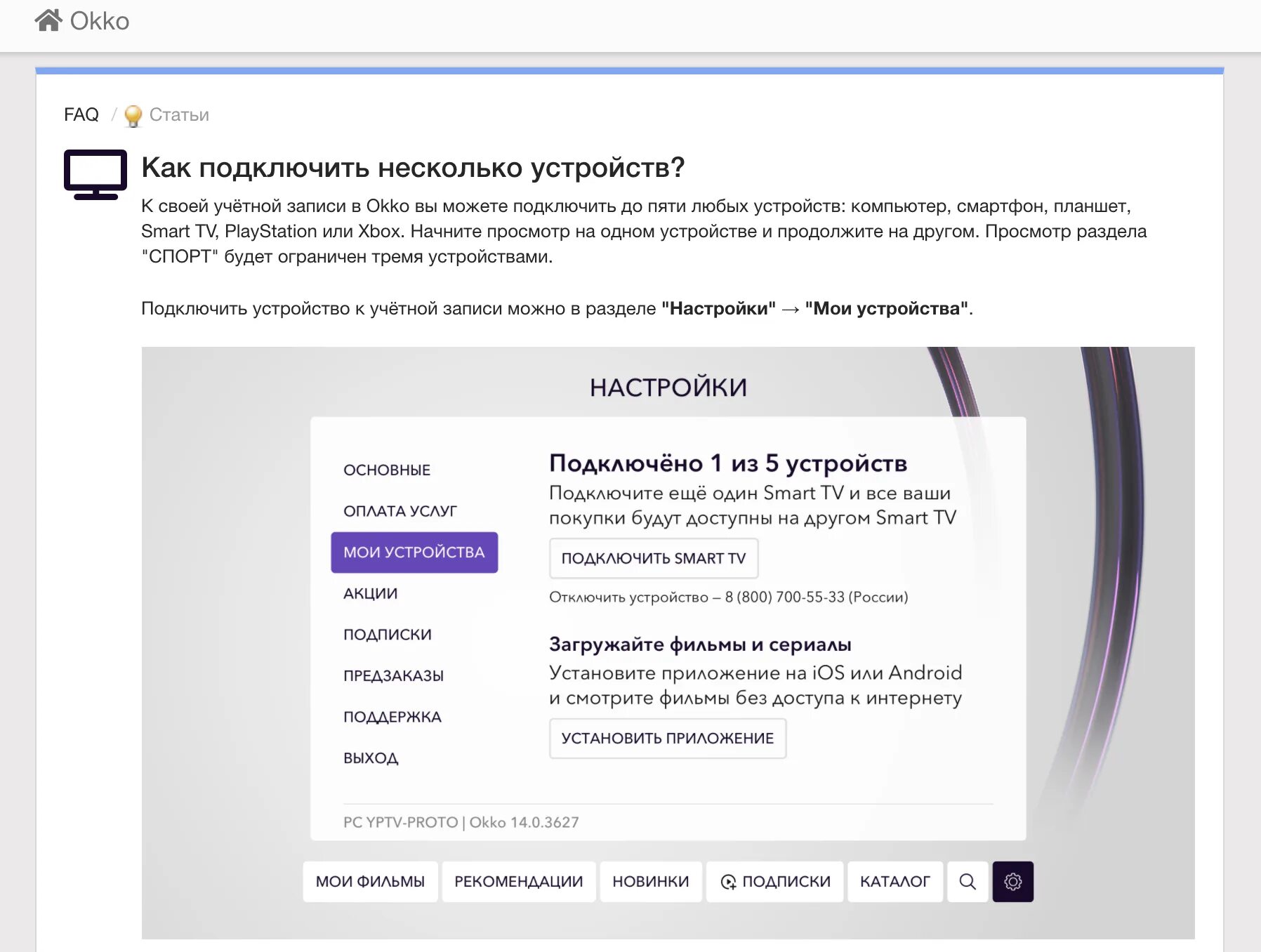This screenshot has width=1261, height=952.
Task: Open КАТАЛОГ bottom tab
Action: coord(895,882)
